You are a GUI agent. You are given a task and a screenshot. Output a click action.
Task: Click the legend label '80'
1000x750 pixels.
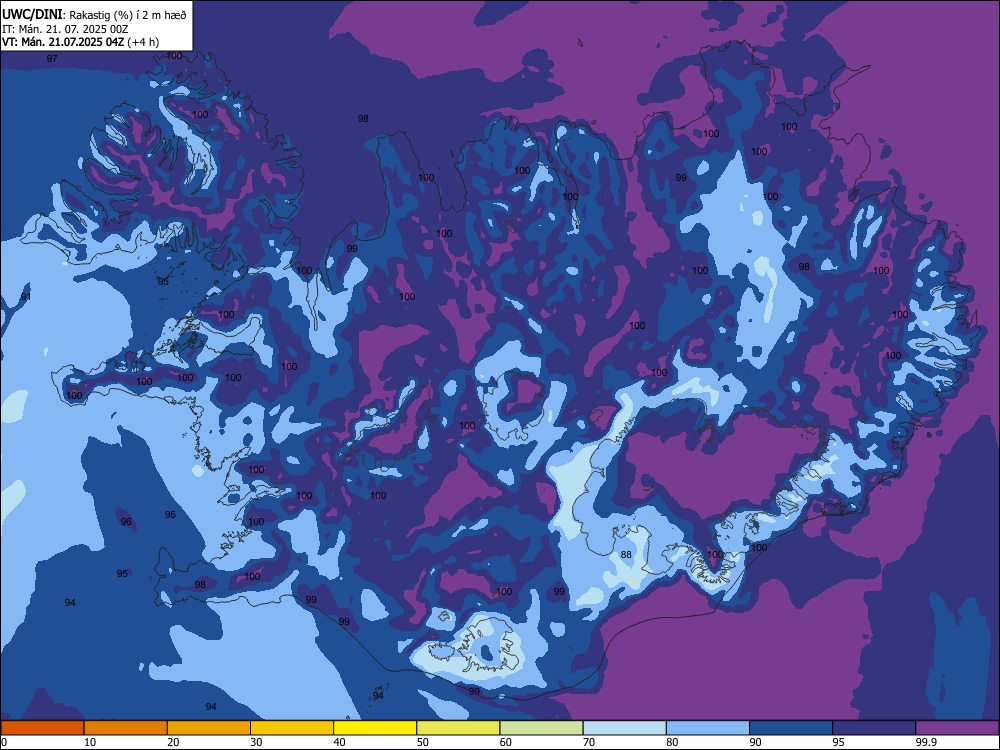(672, 742)
